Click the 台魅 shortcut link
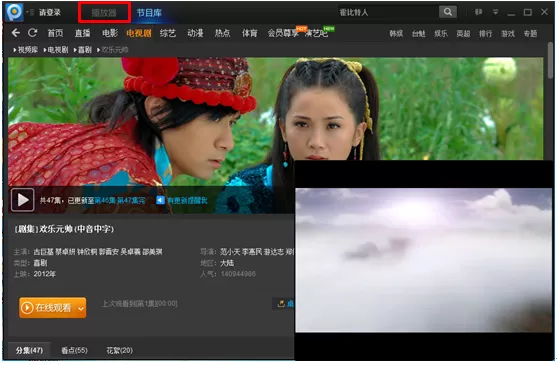 [418, 34]
